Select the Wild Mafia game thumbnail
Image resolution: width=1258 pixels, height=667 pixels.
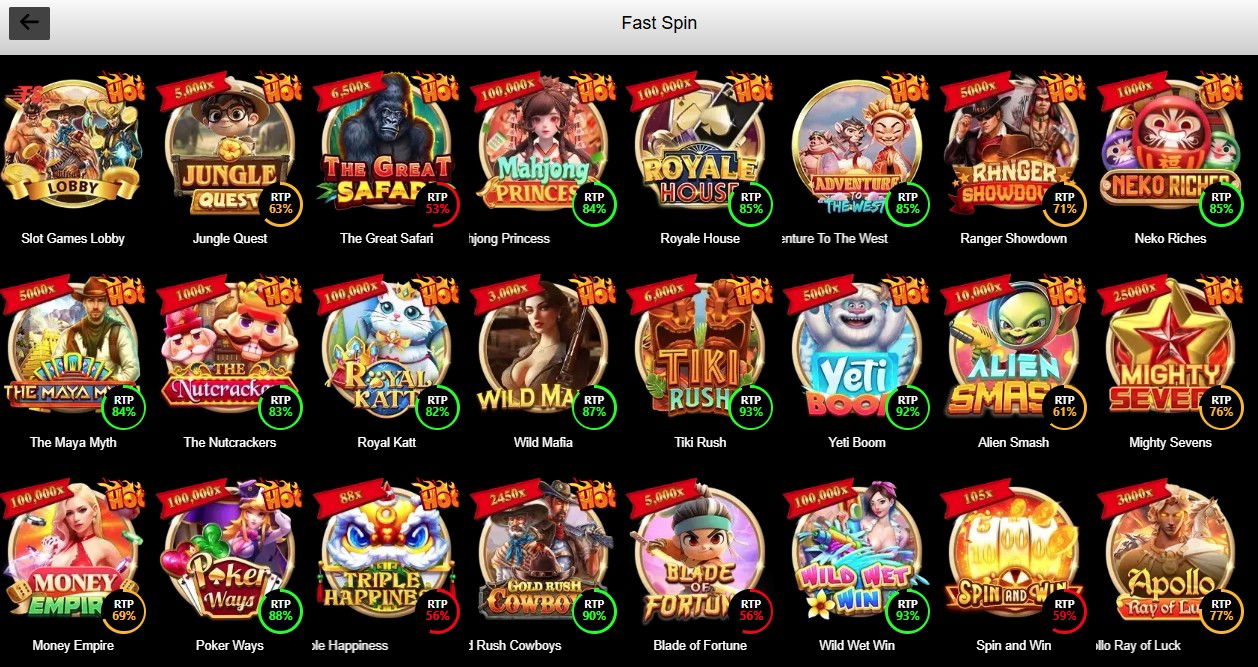coord(543,350)
